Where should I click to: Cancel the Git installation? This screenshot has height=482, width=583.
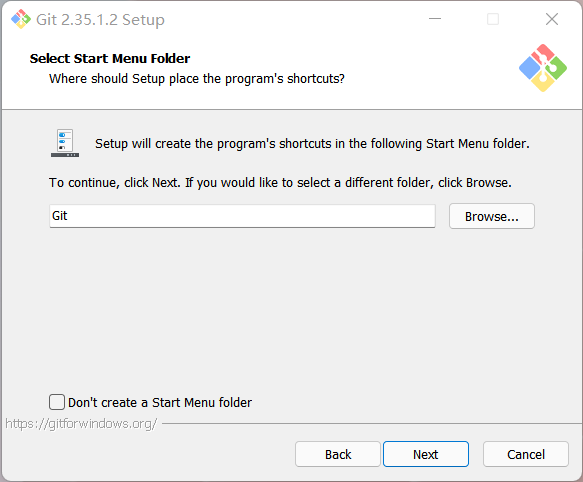click(526, 454)
